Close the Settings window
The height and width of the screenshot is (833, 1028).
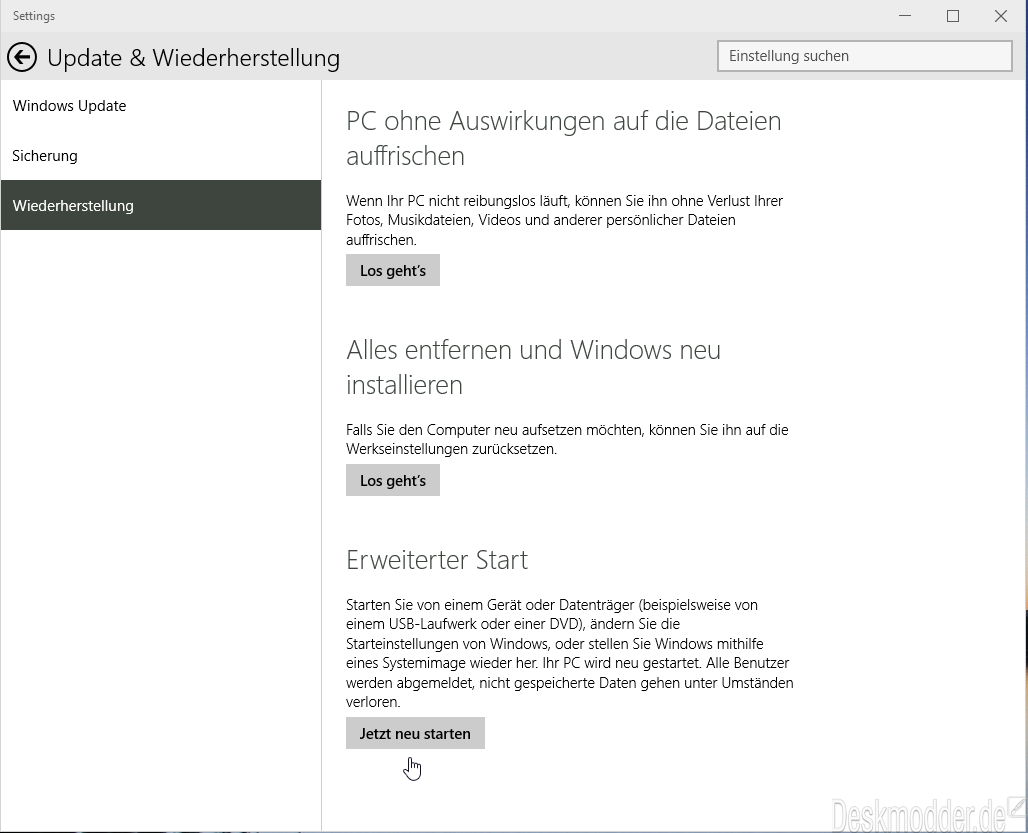[x=1000, y=16]
